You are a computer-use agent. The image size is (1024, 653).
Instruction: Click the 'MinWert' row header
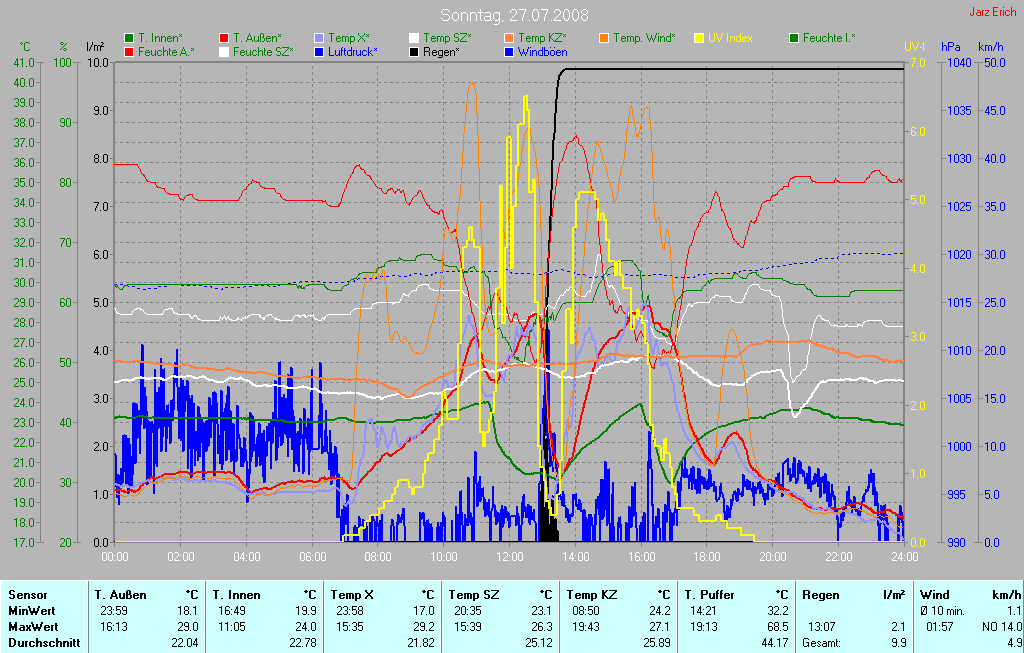click(31, 611)
